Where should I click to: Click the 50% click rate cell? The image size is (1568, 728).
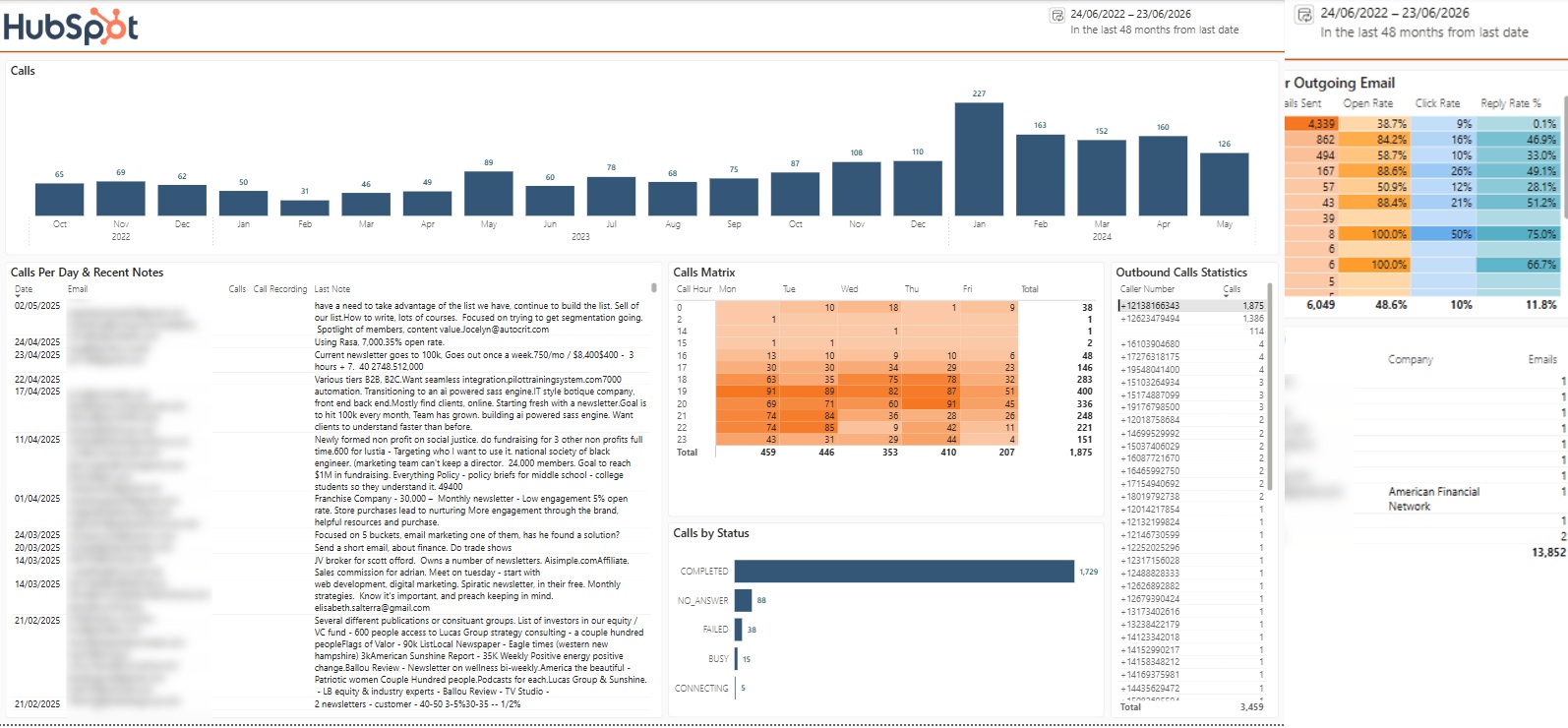coord(1443,234)
